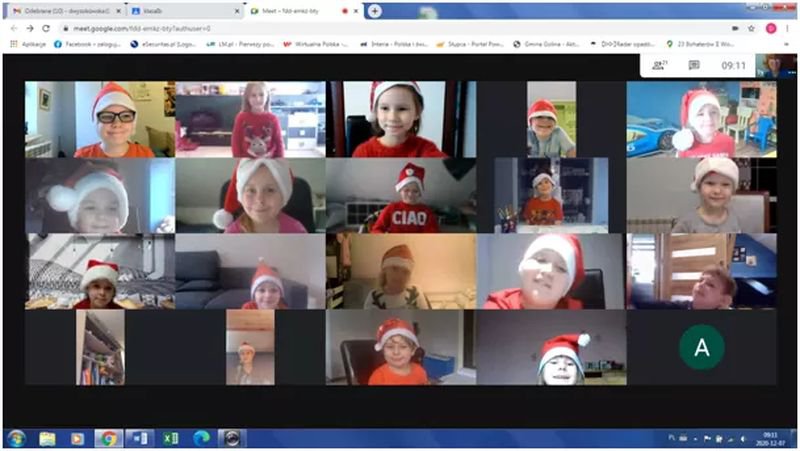Open the taskbar clock and date
This screenshot has width=800, height=451.
(x=770, y=439)
